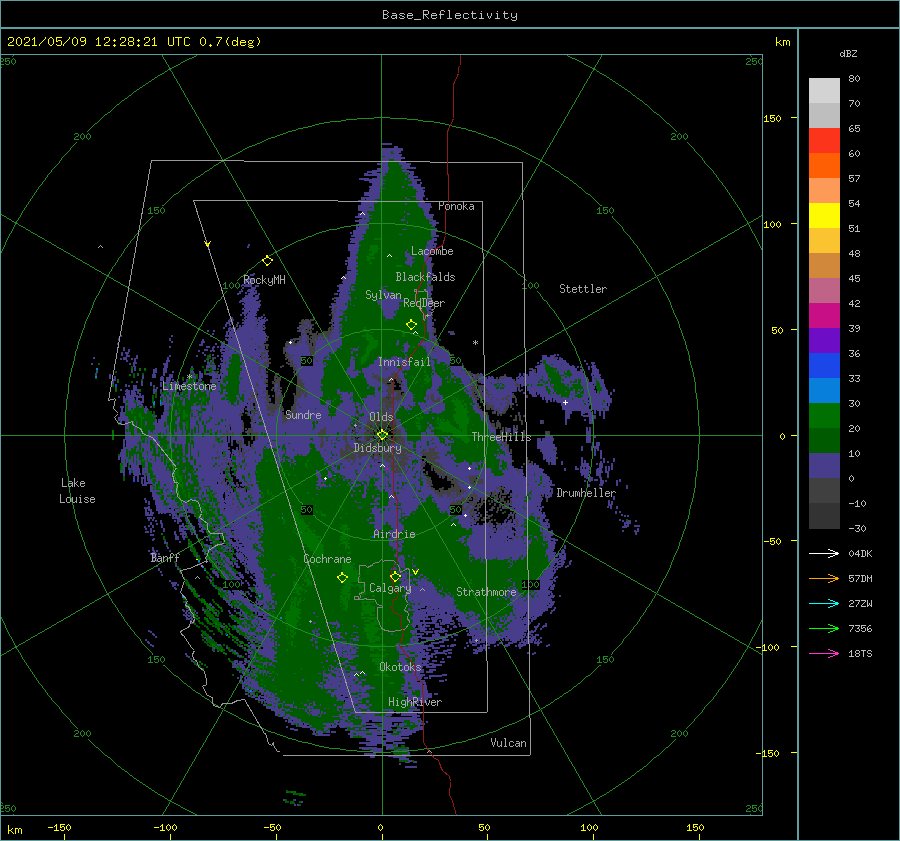
Task: Click the Drumheller city label
Action: (x=586, y=493)
